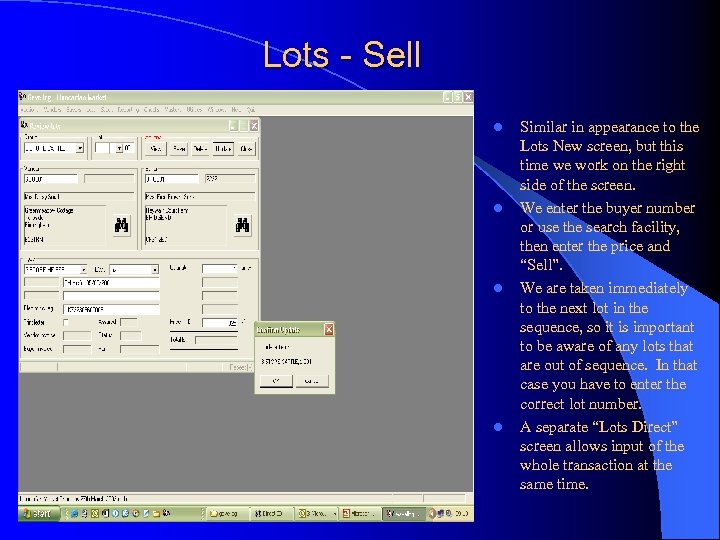
Task: Click the second button in the action row
Action: pos(179,148)
